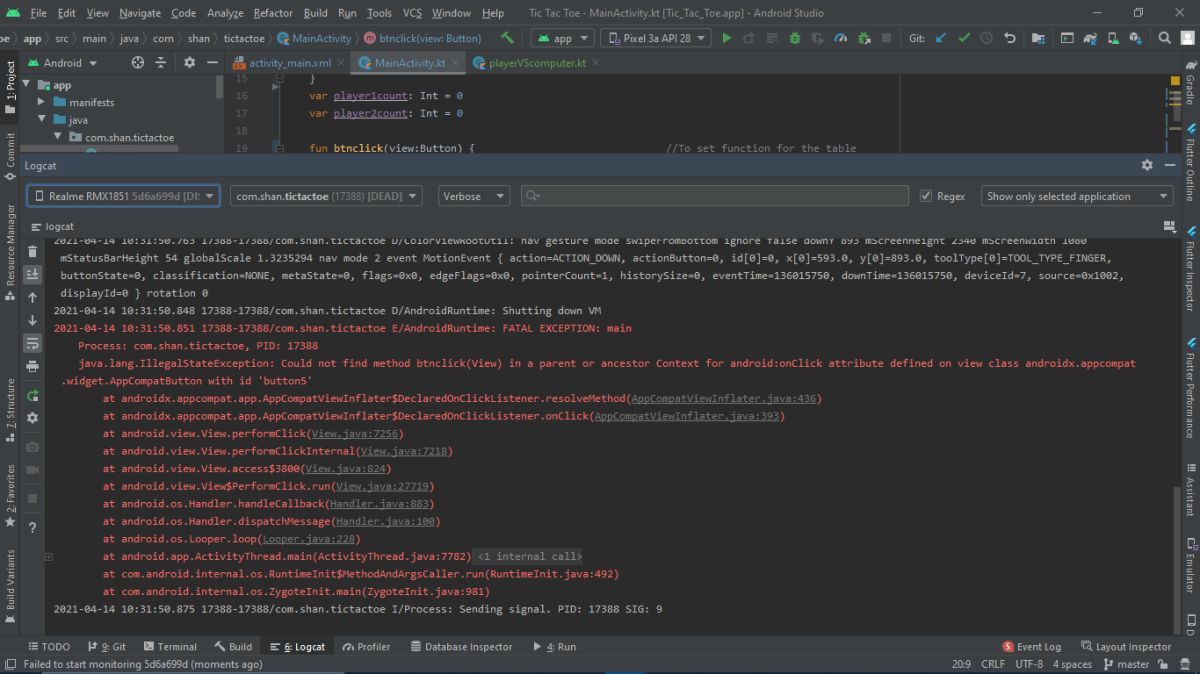Open the Database Inspector tool window
This screenshot has height=674, width=1200.
(x=460, y=646)
